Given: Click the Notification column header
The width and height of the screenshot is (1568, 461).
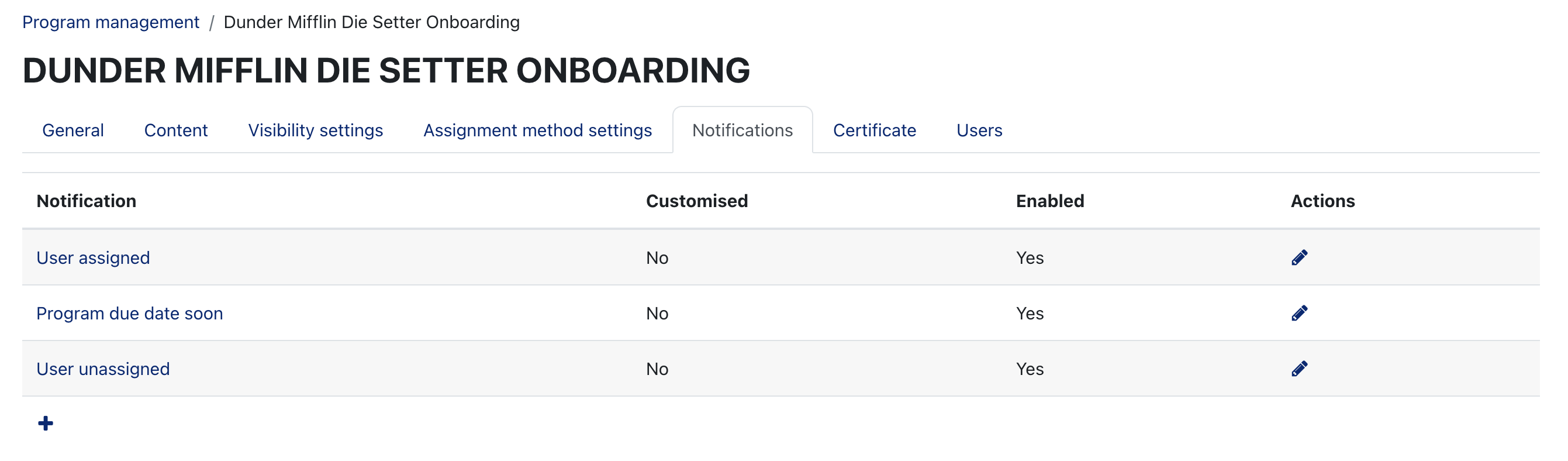Looking at the screenshot, I should [x=87, y=201].
